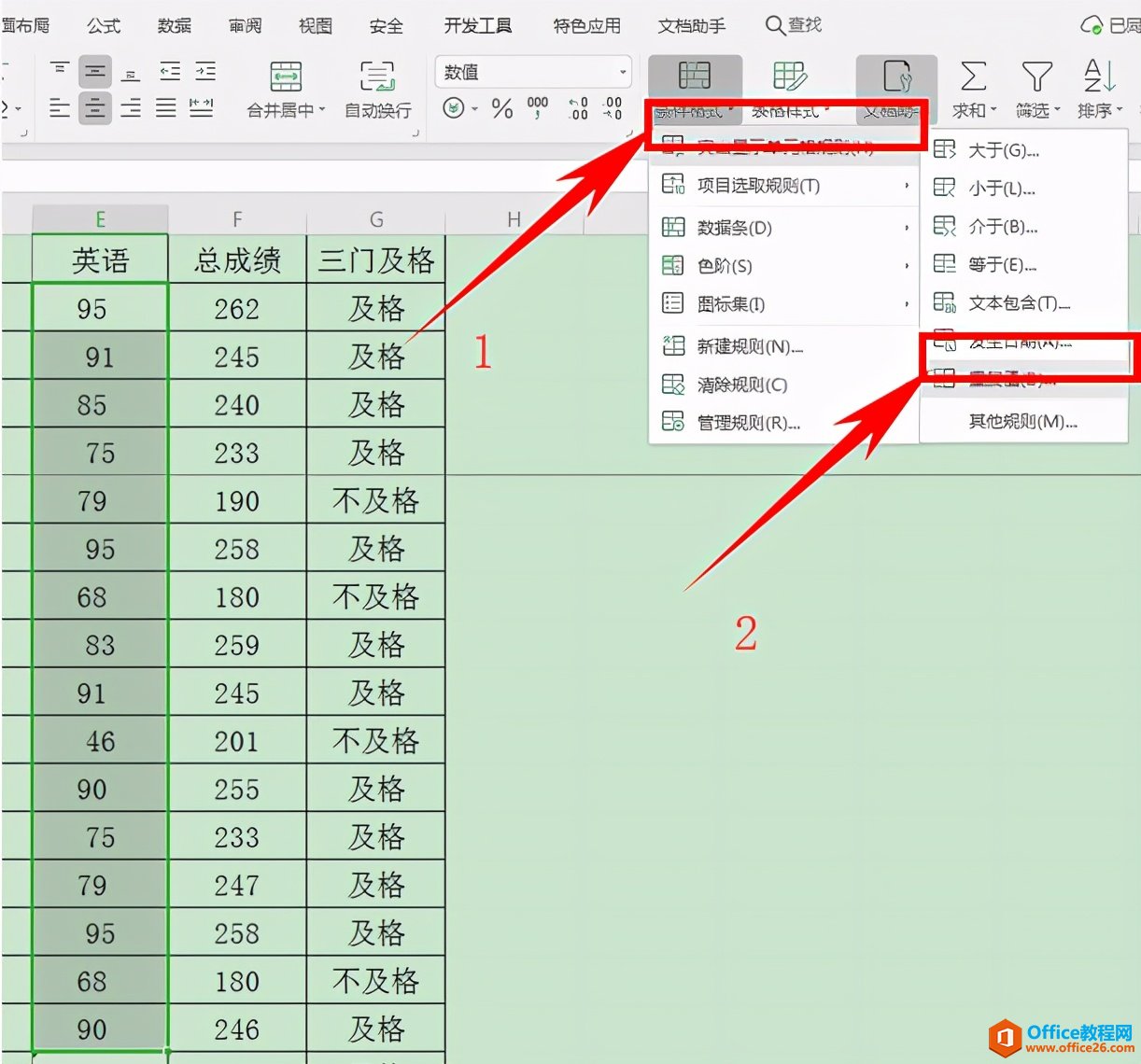Viewport: 1141px width, 1064px height.
Task: Click the Σ sum icon
Action: (973, 76)
